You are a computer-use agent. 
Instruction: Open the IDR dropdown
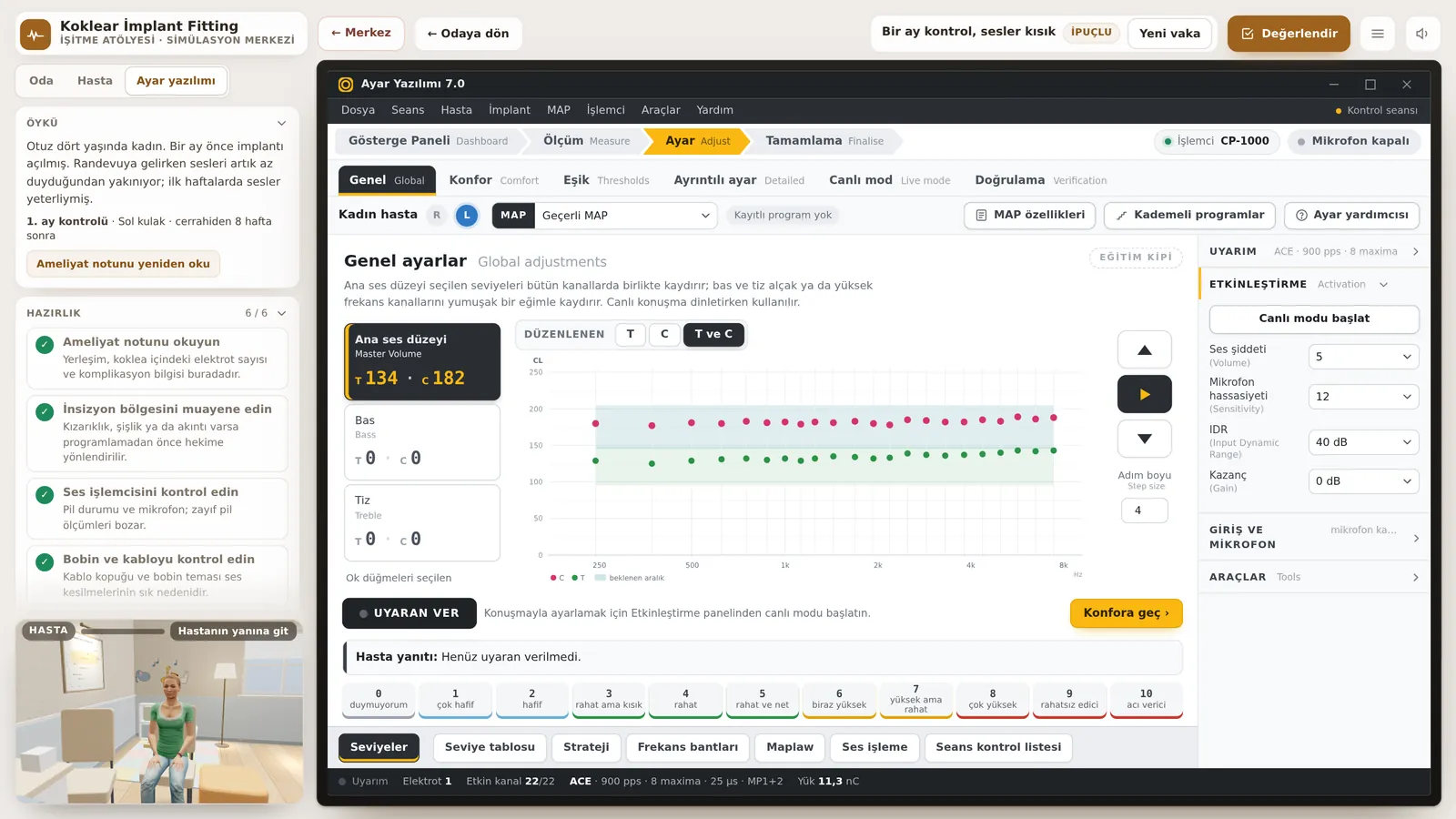click(1363, 442)
